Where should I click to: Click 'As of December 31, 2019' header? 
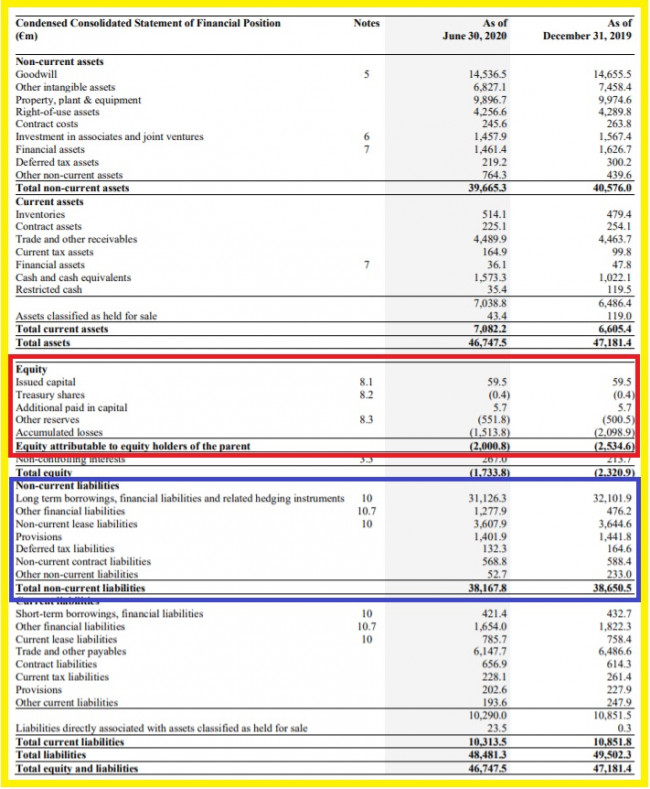coord(587,29)
